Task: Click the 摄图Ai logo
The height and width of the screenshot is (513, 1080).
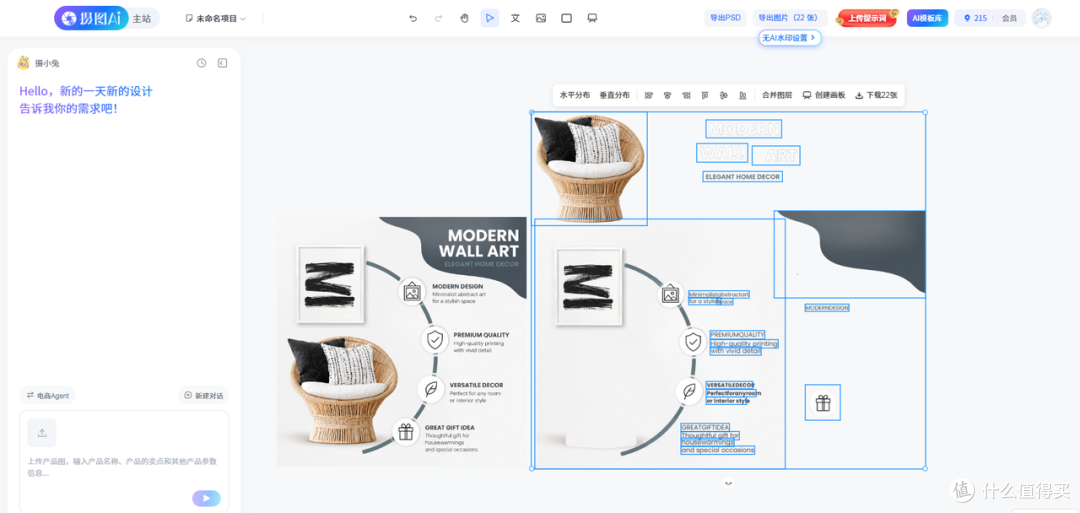Action: point(91,19)
